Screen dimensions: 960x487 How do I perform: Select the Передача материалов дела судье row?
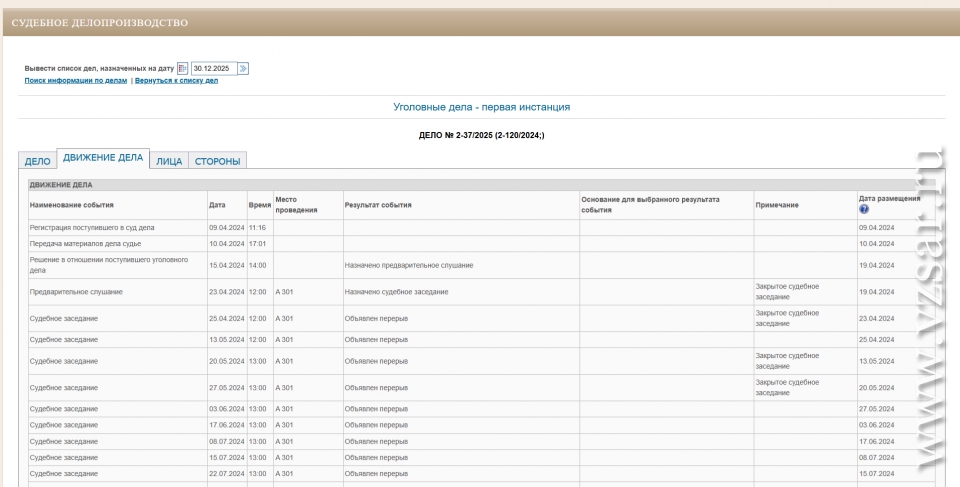coord(87,243)
